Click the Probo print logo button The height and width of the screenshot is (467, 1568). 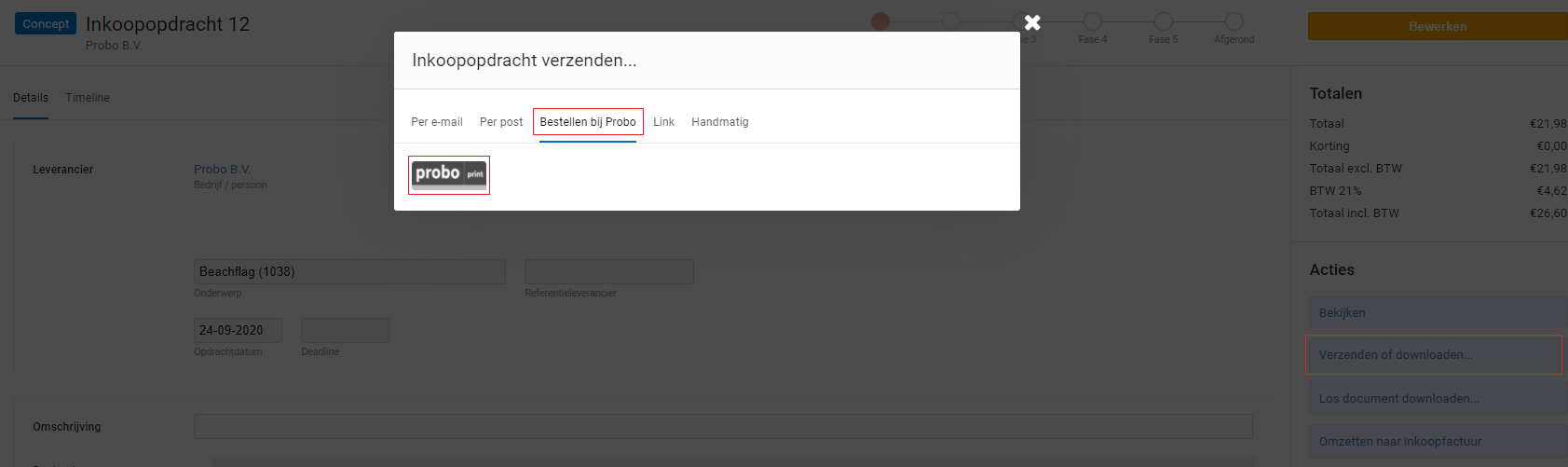pos(449,174)
